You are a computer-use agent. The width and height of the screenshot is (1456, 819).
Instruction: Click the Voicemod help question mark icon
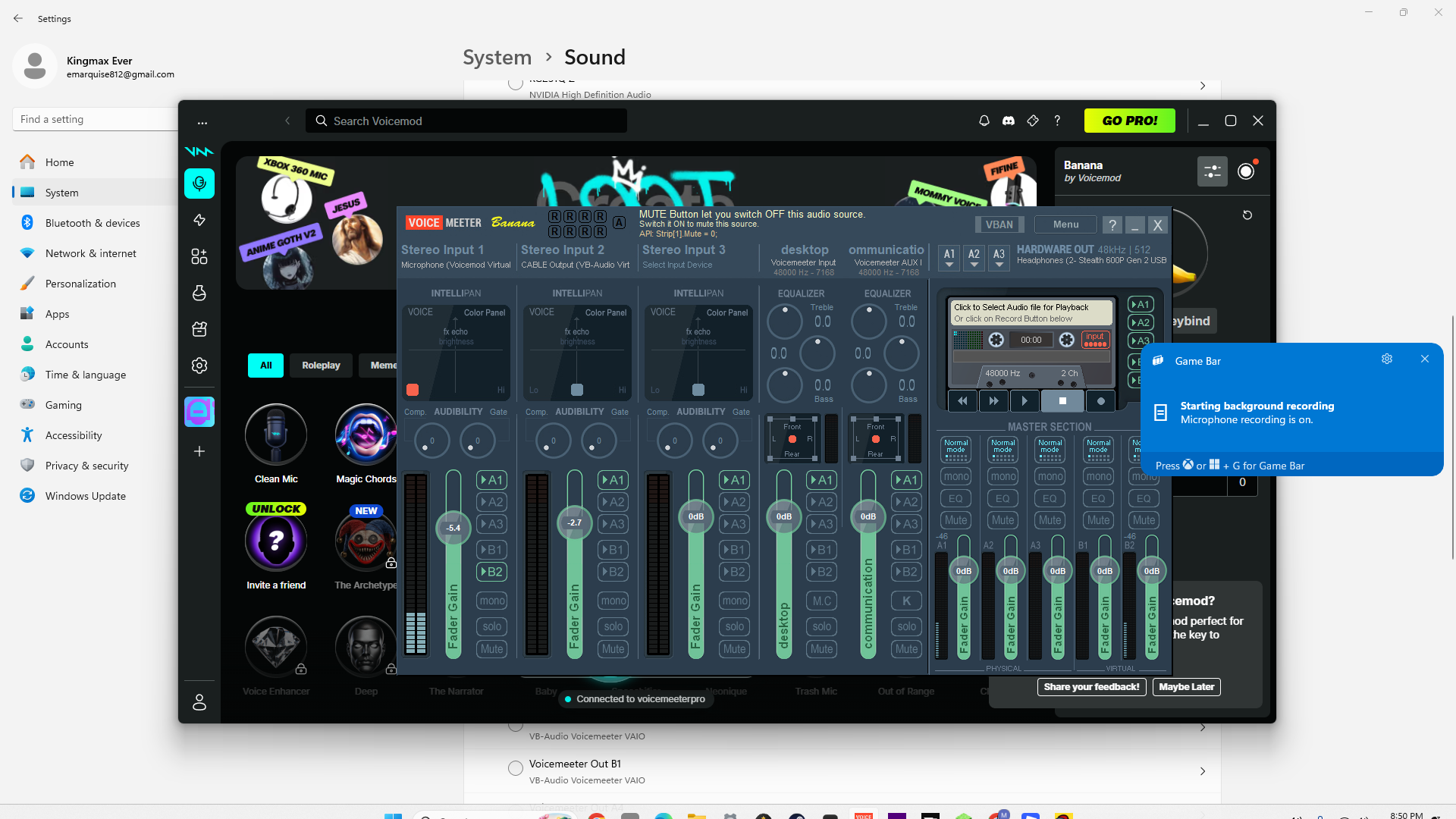click(x=1057, y=121)
